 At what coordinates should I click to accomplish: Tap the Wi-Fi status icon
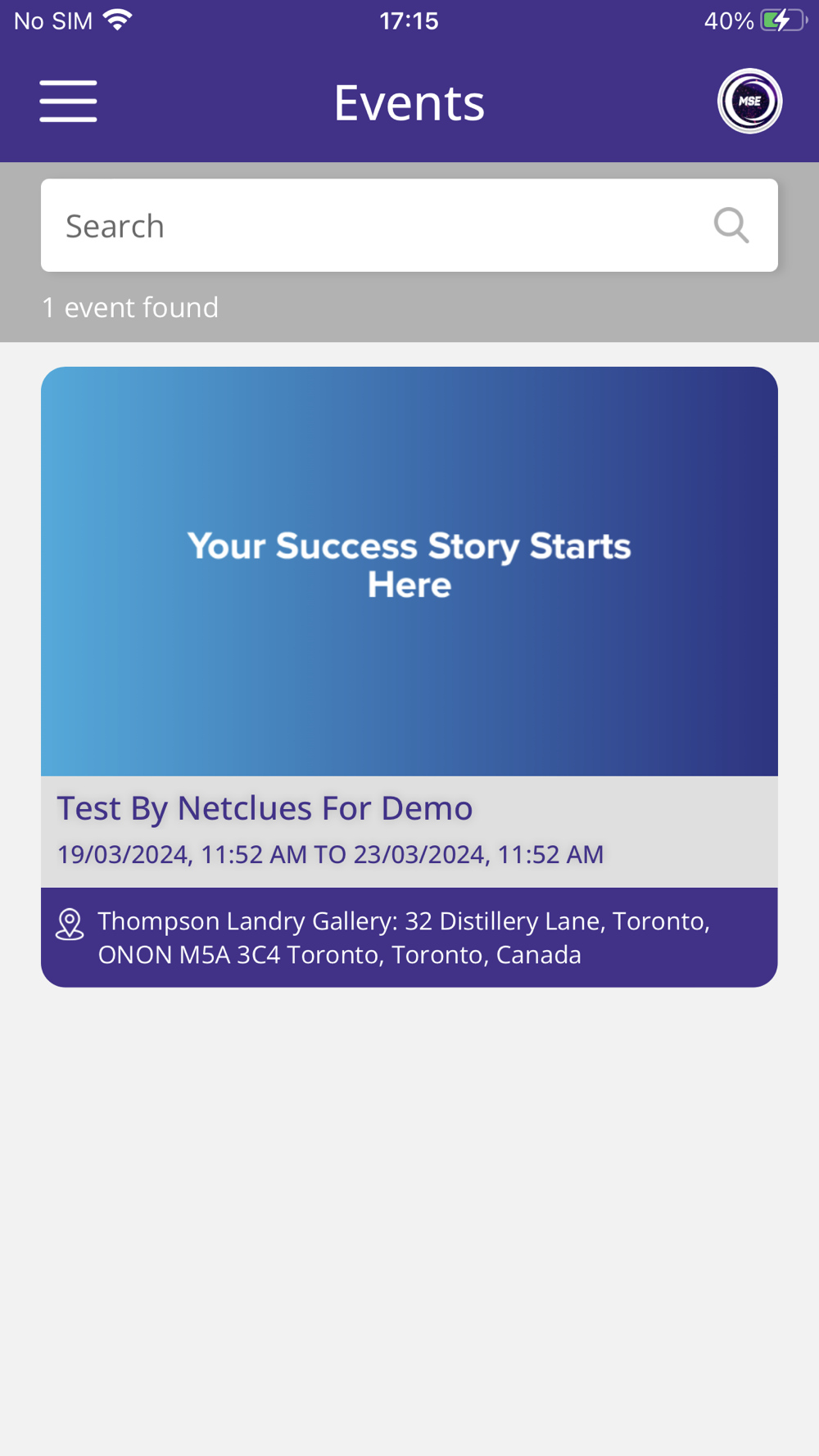(x=118, y=20)
